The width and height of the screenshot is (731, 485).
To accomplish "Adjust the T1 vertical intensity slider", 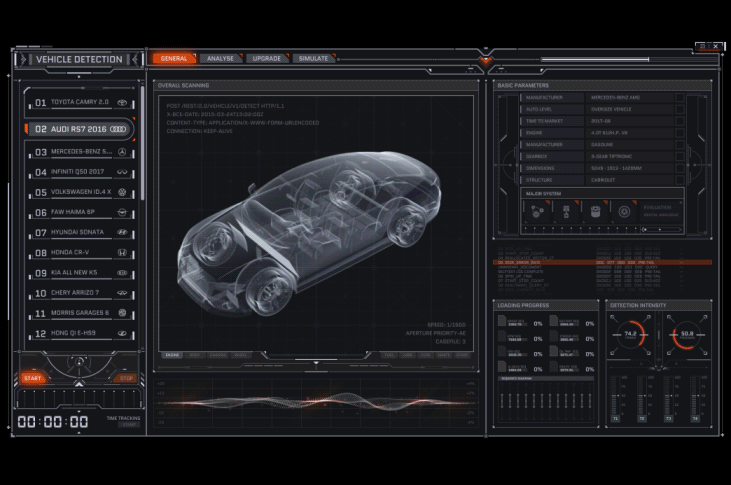I will (x=615, y=395).
